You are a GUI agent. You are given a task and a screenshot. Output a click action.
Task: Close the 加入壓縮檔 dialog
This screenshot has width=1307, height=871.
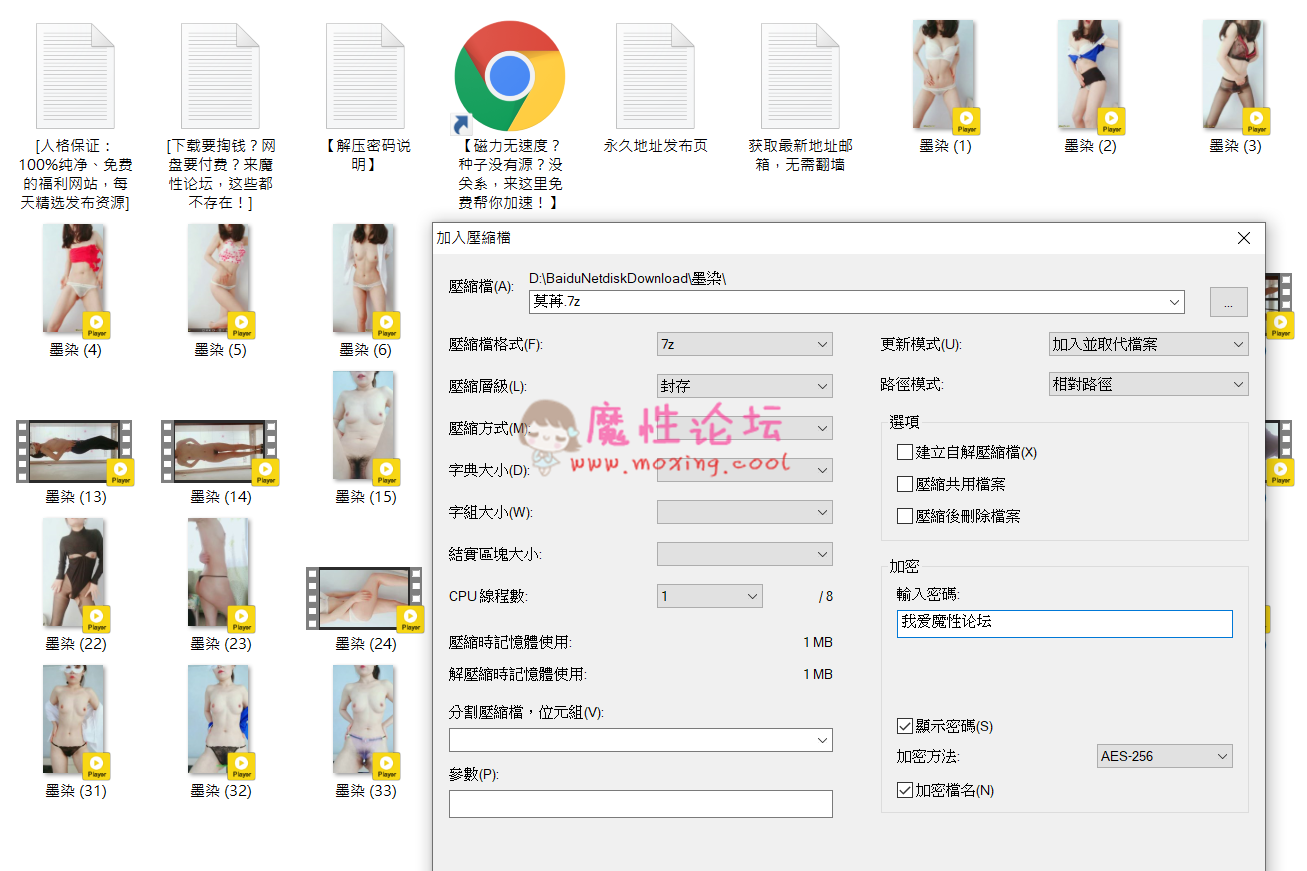(x=1244, y=238)
